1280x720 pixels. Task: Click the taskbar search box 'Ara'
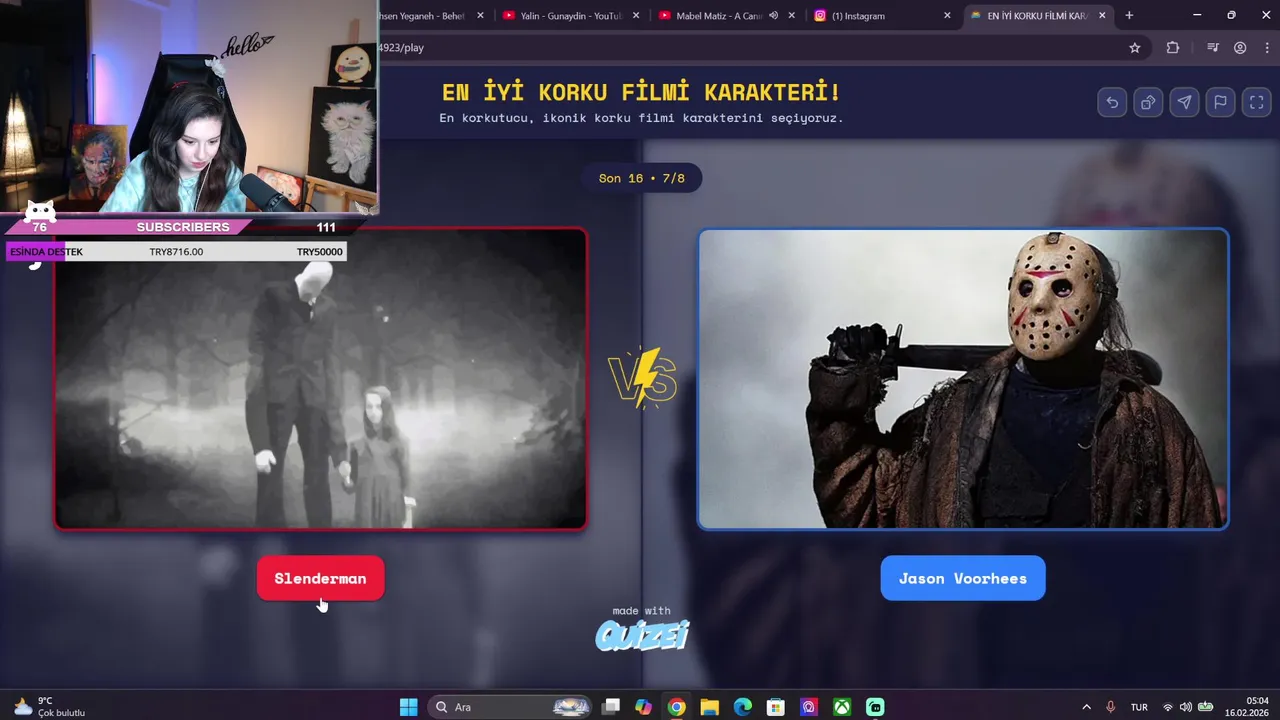click(511, 707)
